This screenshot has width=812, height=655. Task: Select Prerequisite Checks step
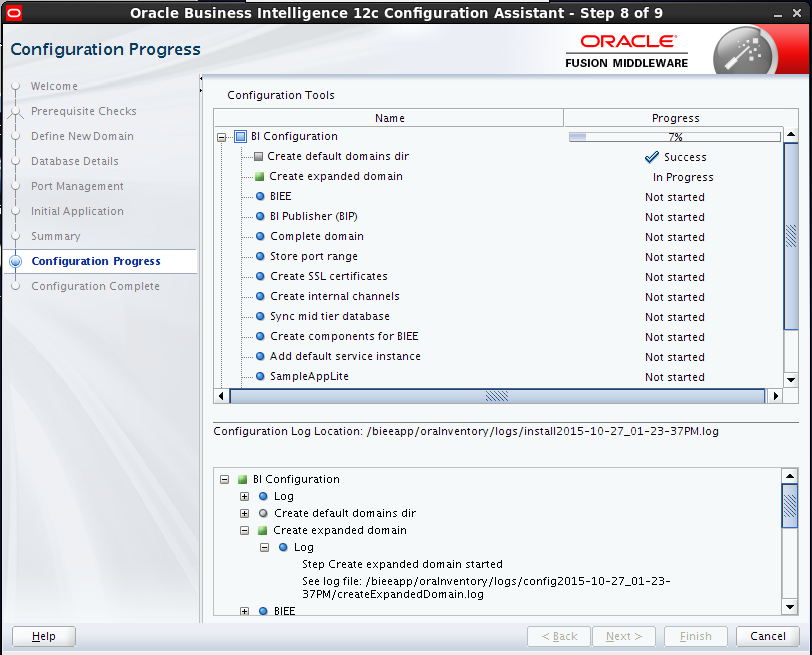[84, 111]
